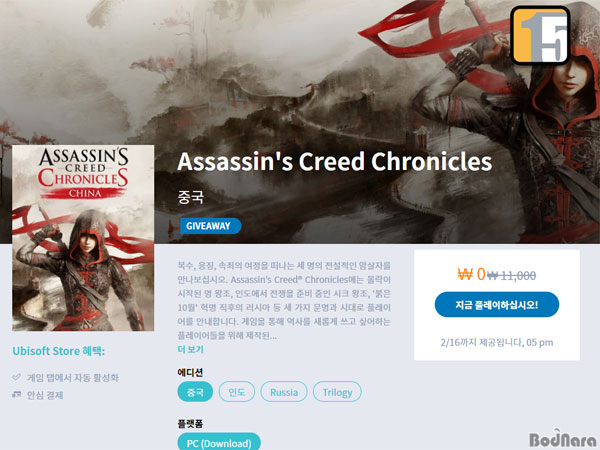This screenshot has height=450, width=600.
Task: Expand description with 더 보기 link
Action: pyautogui.click(x=191, y=349)
